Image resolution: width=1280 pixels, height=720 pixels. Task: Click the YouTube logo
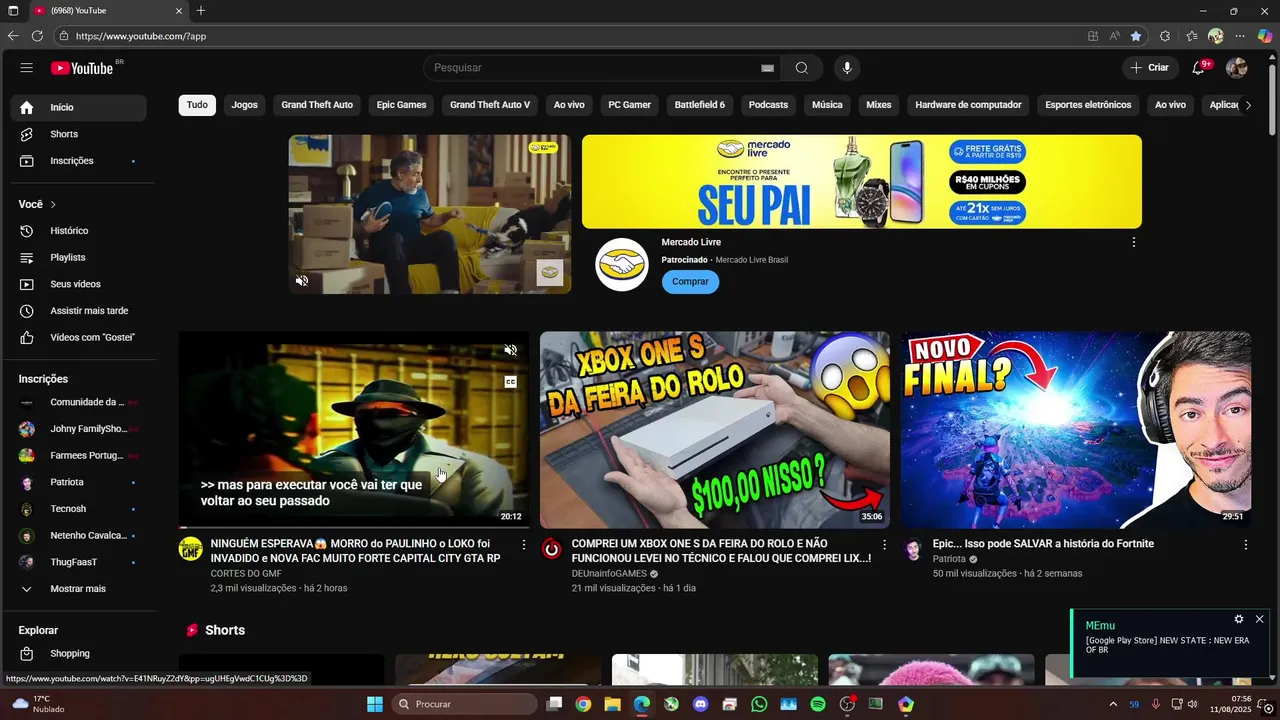[84, 68]
